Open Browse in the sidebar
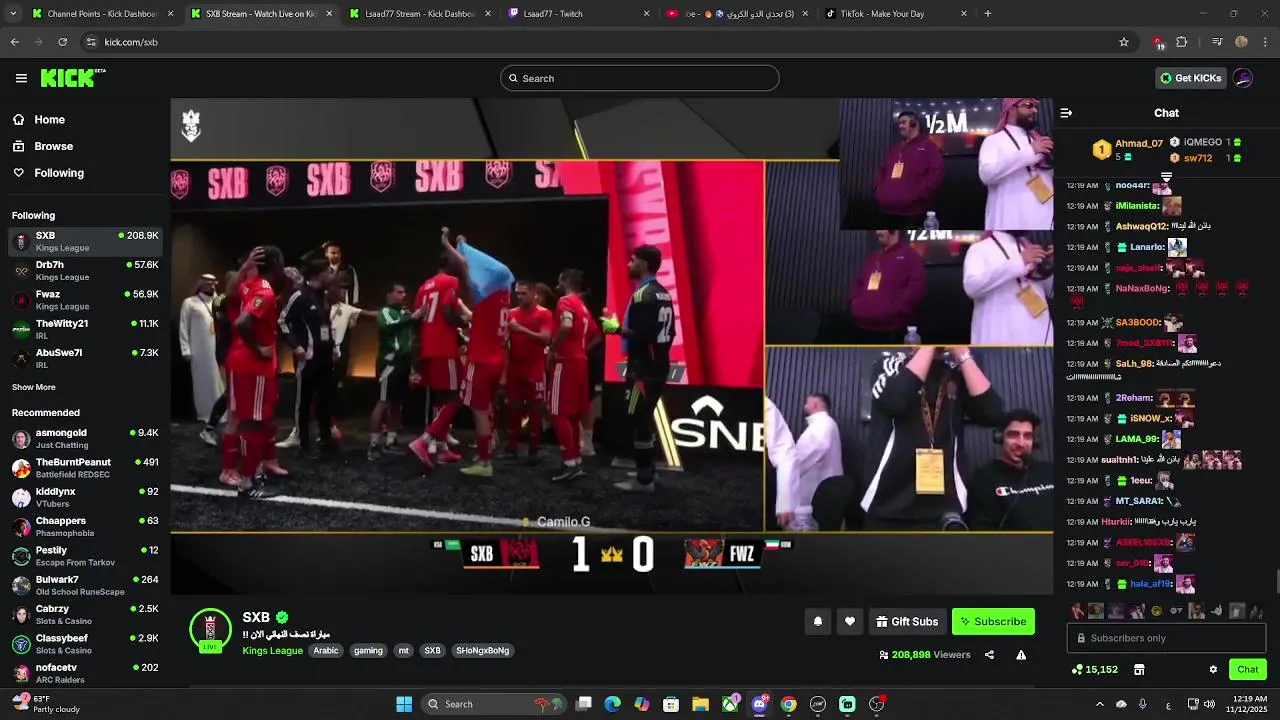Image resolution: width=1280 pixels, height=720 pixels. pyautogui.click(x=53, y=146)
